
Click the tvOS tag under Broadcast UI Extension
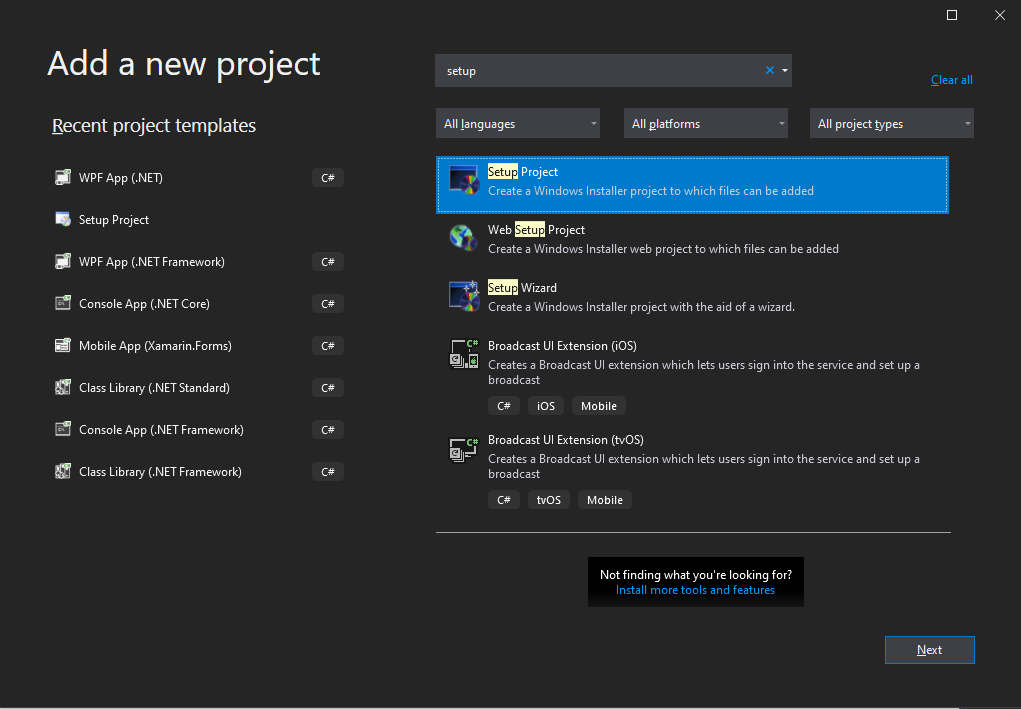548,500
